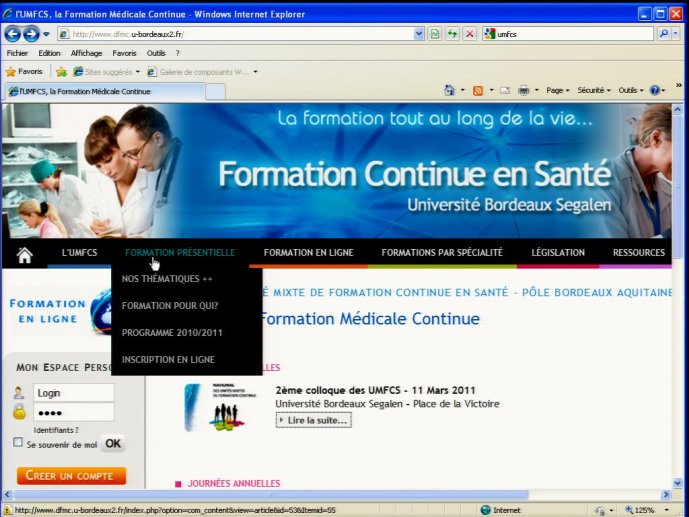Expand the command bar overflow chevron

[x=678, y=85]
